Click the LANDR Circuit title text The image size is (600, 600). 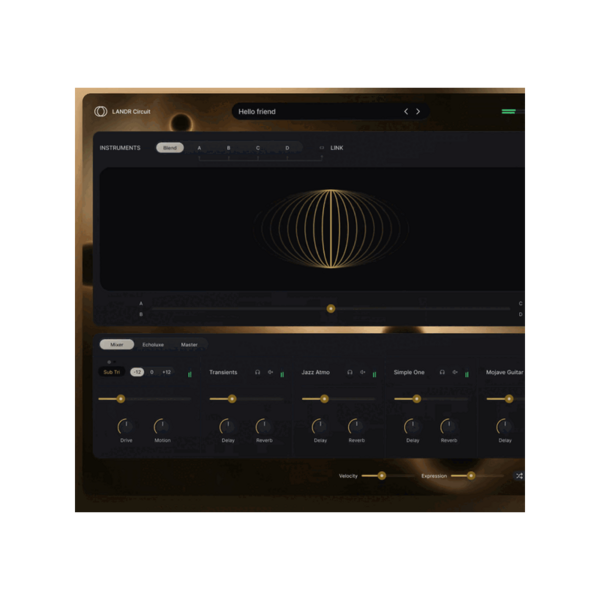coord(131,111)
